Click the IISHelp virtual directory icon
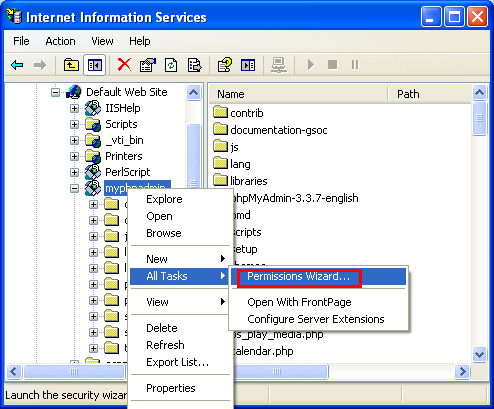This screenshot has width=494, height=409. click(93, 108)
